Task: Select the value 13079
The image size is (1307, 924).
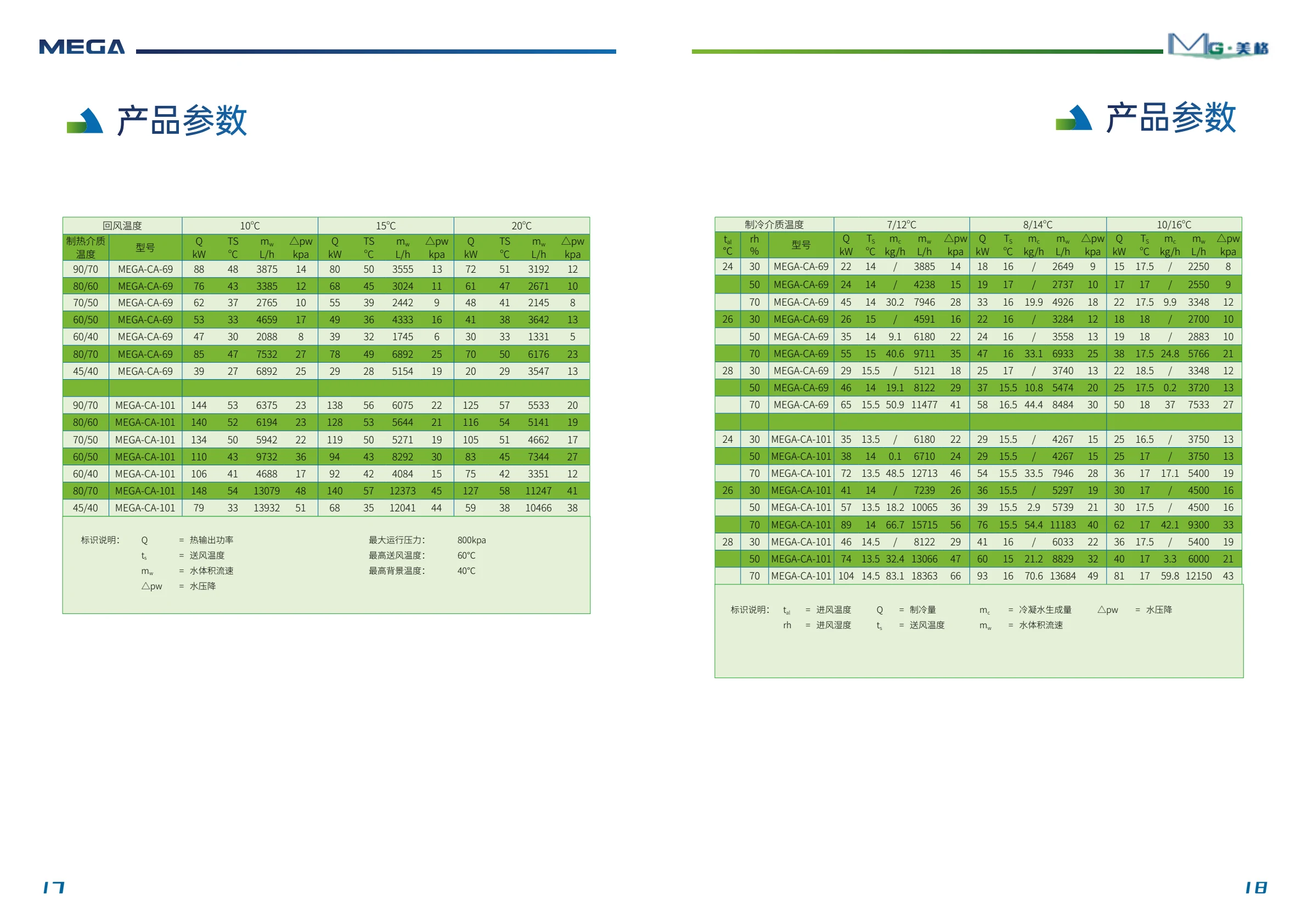Action: [267, 491]
